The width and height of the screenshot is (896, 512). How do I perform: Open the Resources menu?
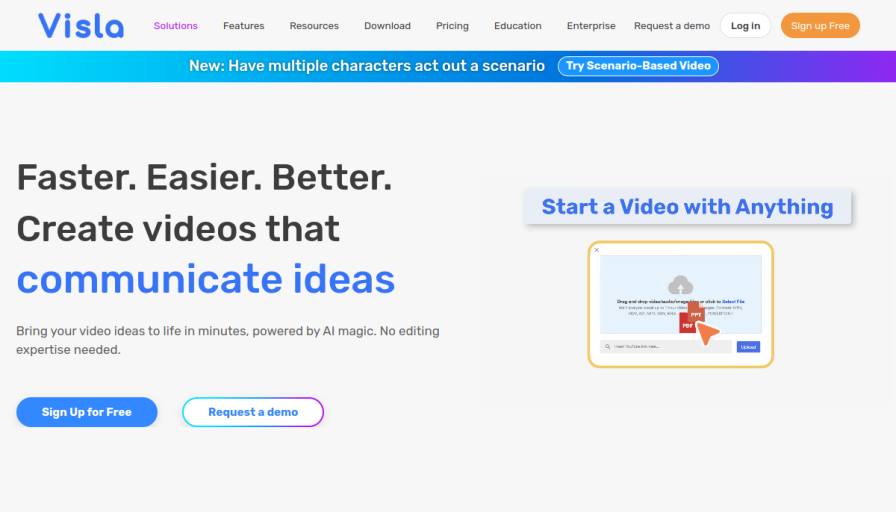pyautogui.click(x=314, y=26)
